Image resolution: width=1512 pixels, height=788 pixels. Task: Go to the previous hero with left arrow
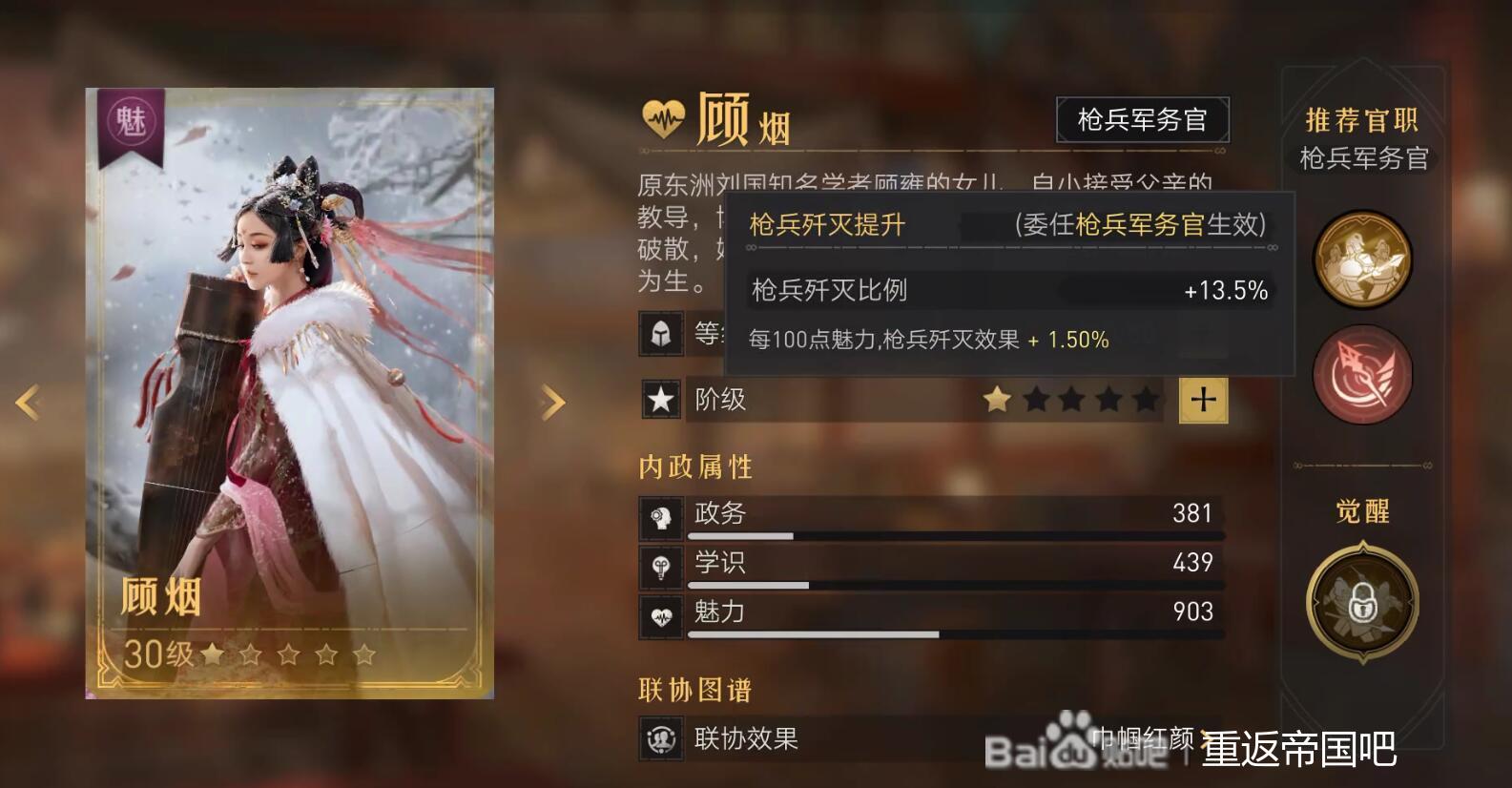(28, 402)
